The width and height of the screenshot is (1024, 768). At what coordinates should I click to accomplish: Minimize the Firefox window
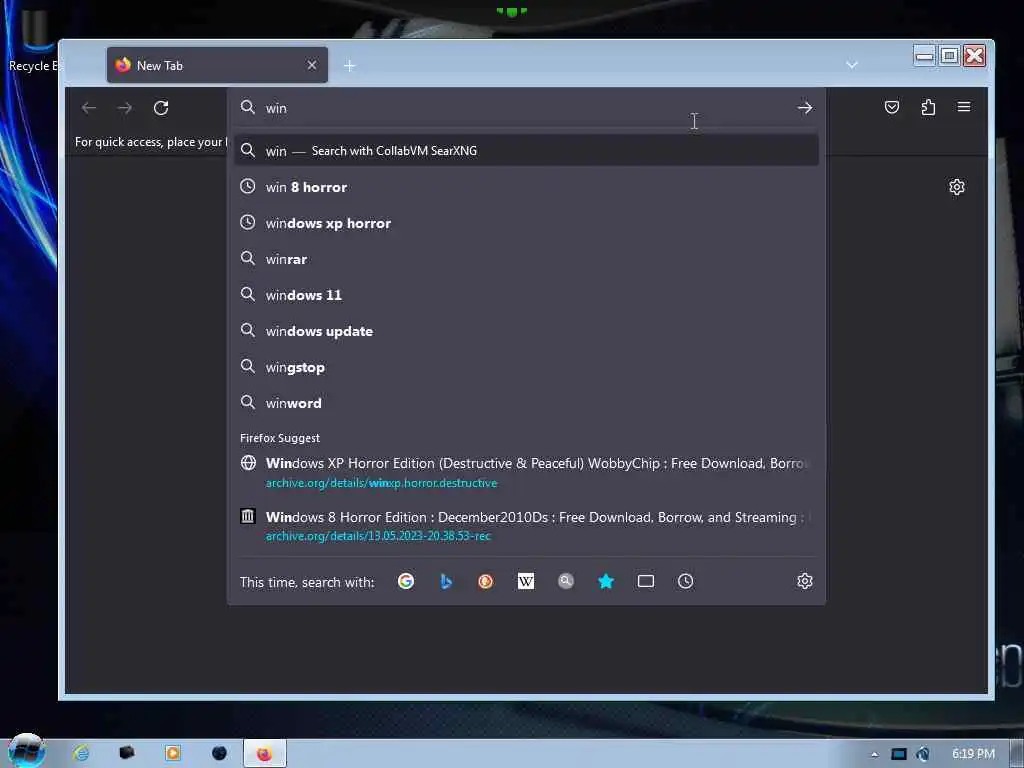(925, 56)
